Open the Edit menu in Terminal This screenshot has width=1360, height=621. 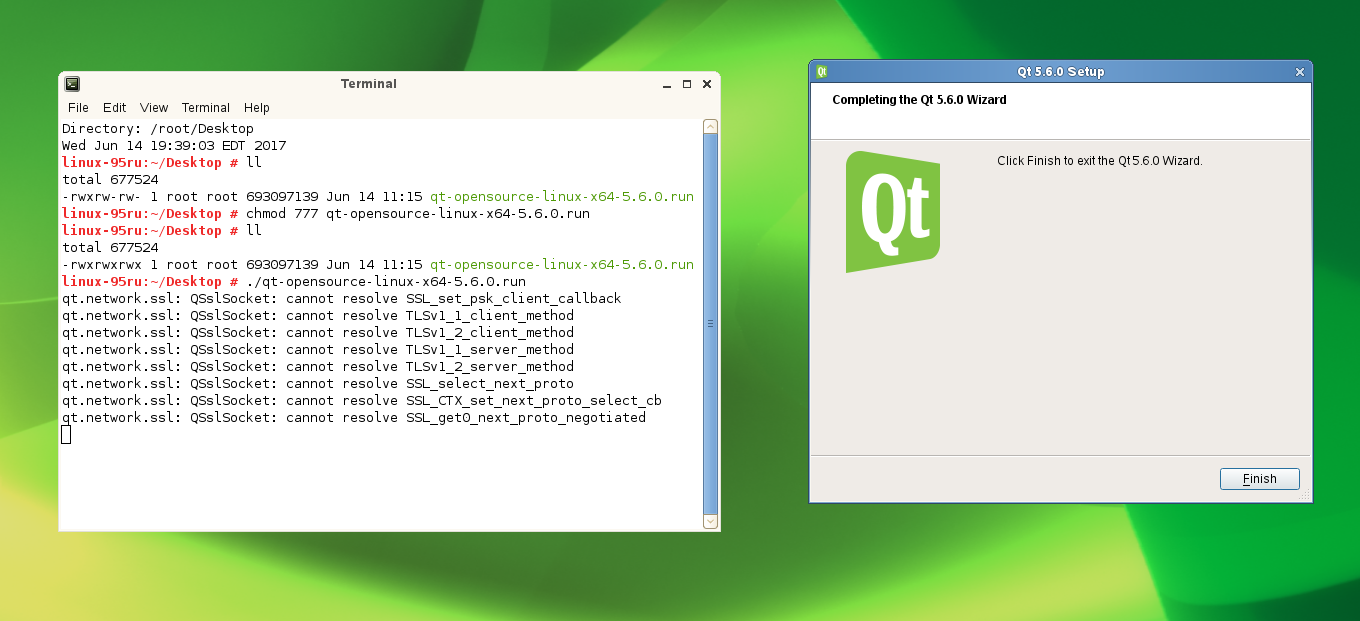[114, 108]
